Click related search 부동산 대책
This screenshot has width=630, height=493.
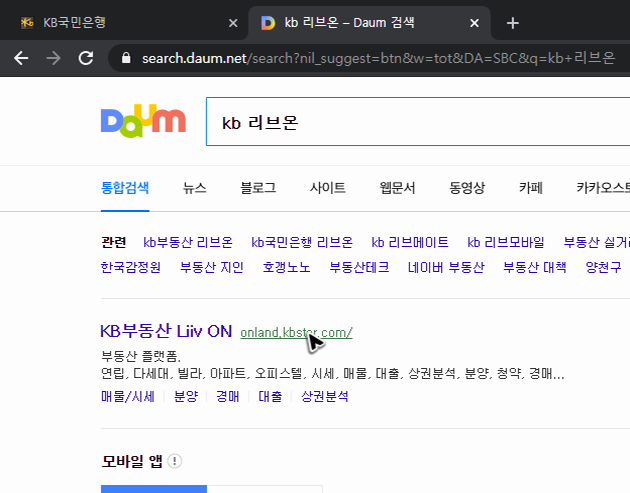(535, 267)
